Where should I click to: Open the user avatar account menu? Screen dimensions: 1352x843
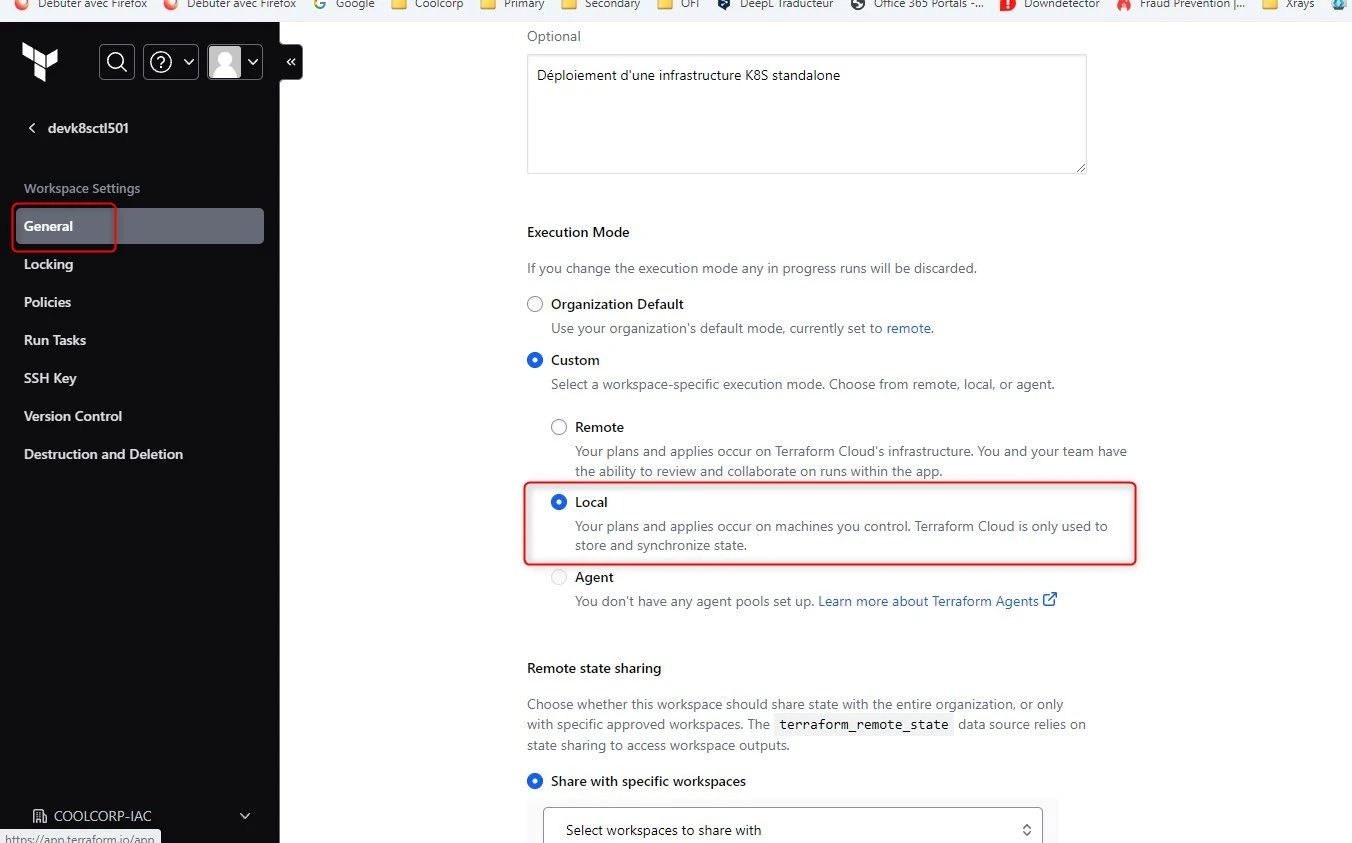[x=235, y=62]
